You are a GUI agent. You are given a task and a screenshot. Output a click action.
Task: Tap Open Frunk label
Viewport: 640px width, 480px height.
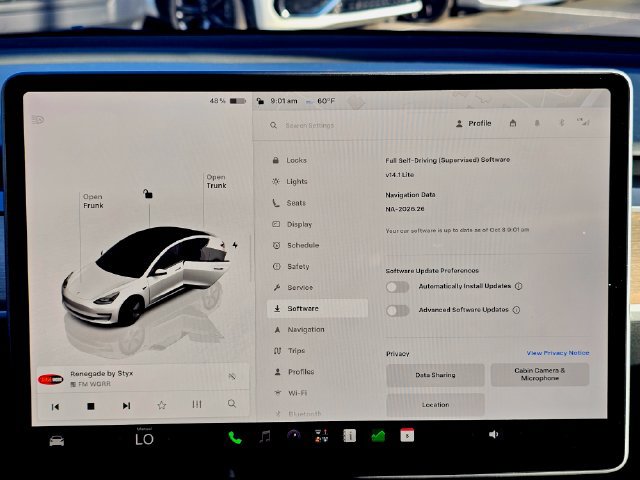pyautogui.click(x=93, y=201)
